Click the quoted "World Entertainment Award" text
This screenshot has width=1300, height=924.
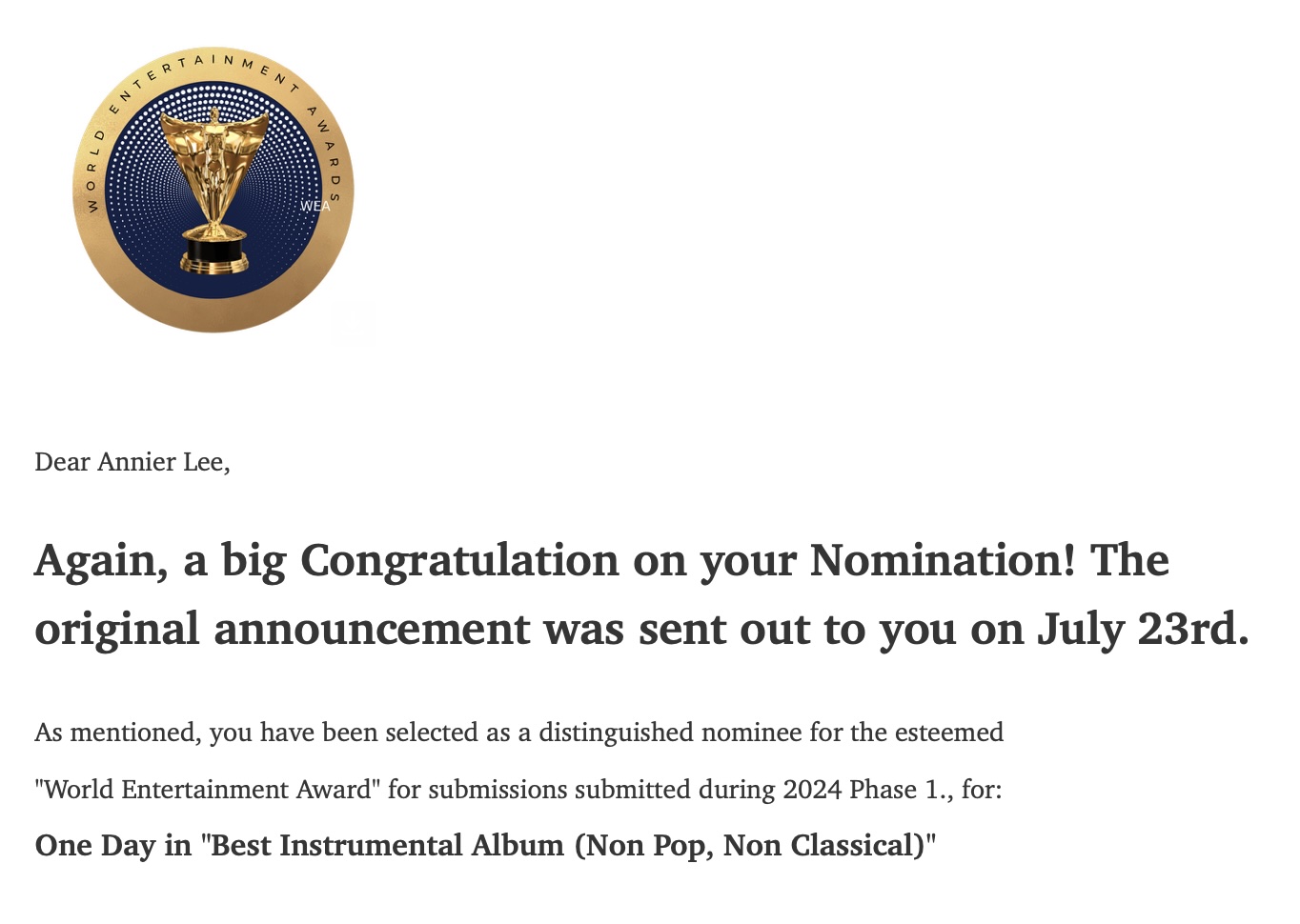(x=207, y=790)
